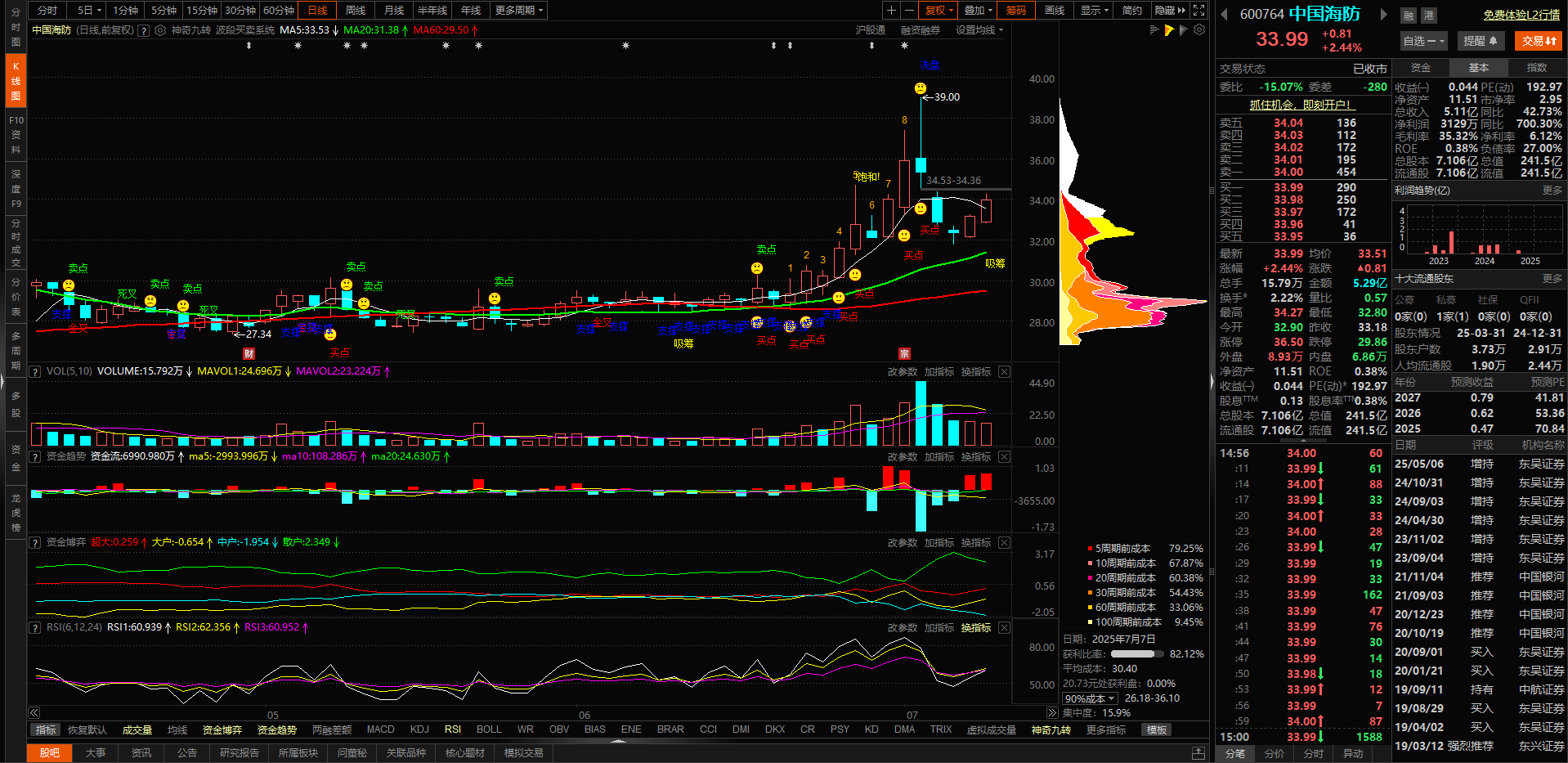Viewport: 1568px width, 763px height.
Task: Click help icon for RSI indicator
Action: tap(35, 628)
